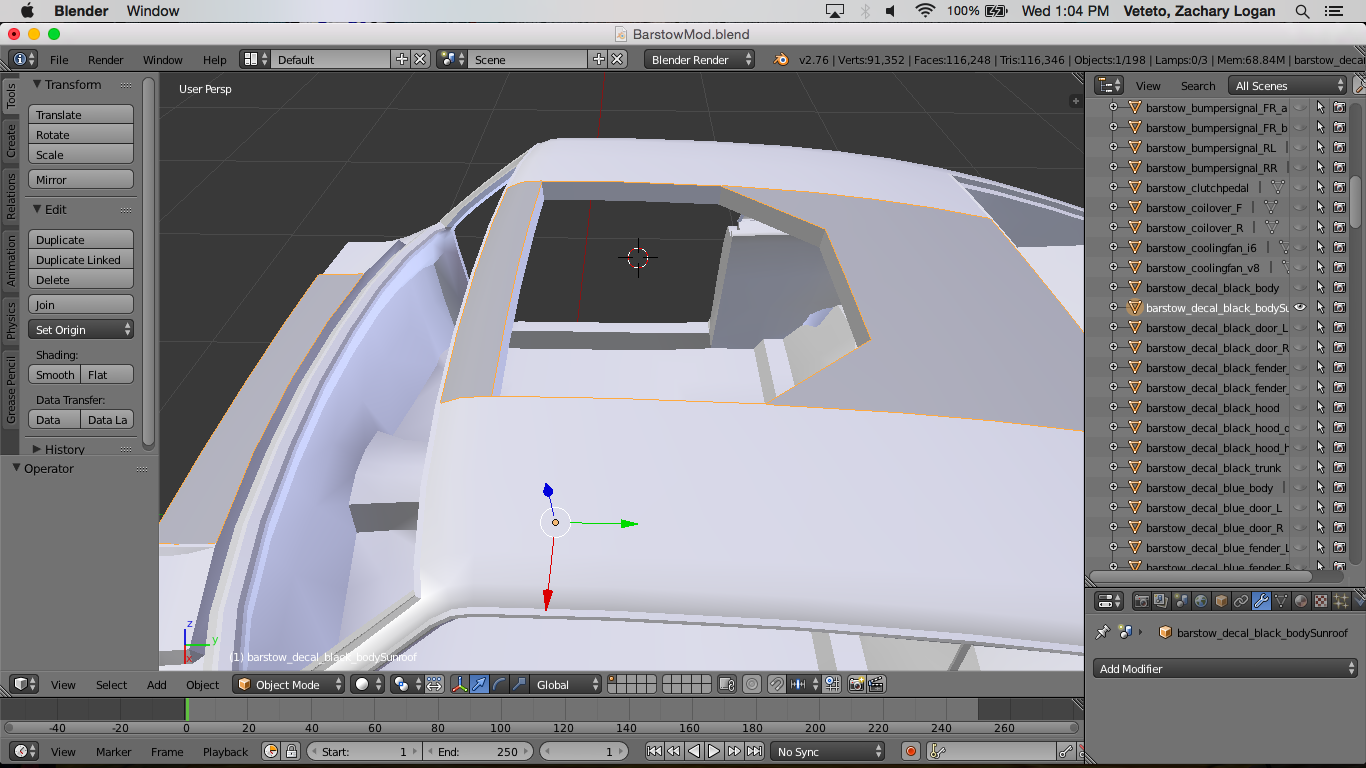Click the Join button
The image size is (1366, 768).
click(x=81, y=304)
